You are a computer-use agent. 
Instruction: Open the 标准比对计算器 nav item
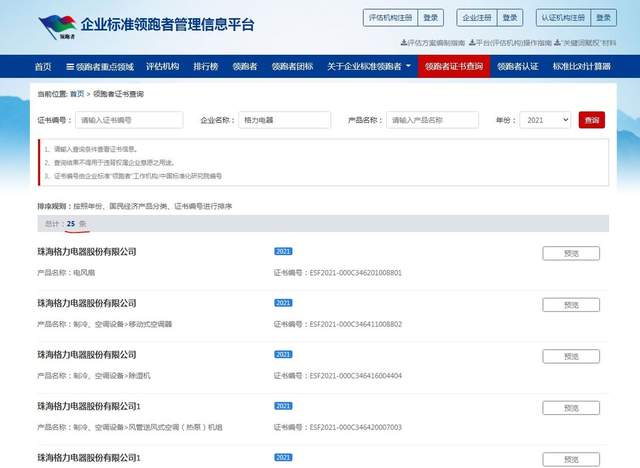[582, 67]
